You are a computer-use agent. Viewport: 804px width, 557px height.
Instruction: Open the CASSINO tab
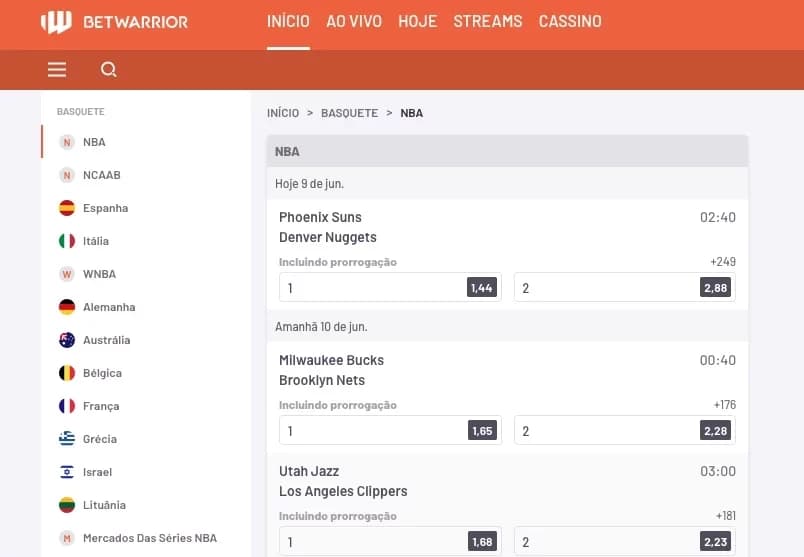pos(570,22)
